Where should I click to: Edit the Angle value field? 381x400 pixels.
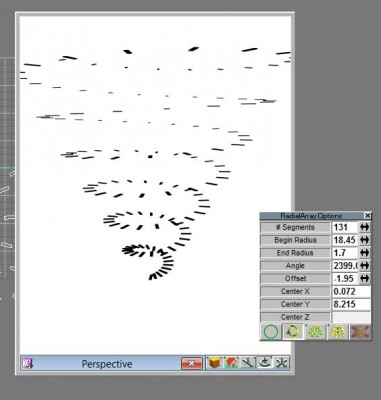click(x=345, y=266)
